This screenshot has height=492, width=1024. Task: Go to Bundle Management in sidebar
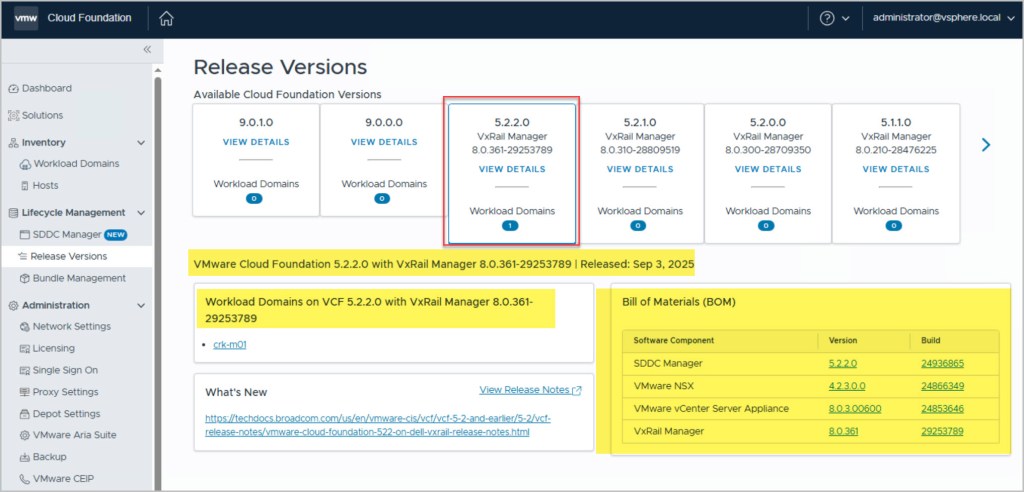(x=78, y=278)
